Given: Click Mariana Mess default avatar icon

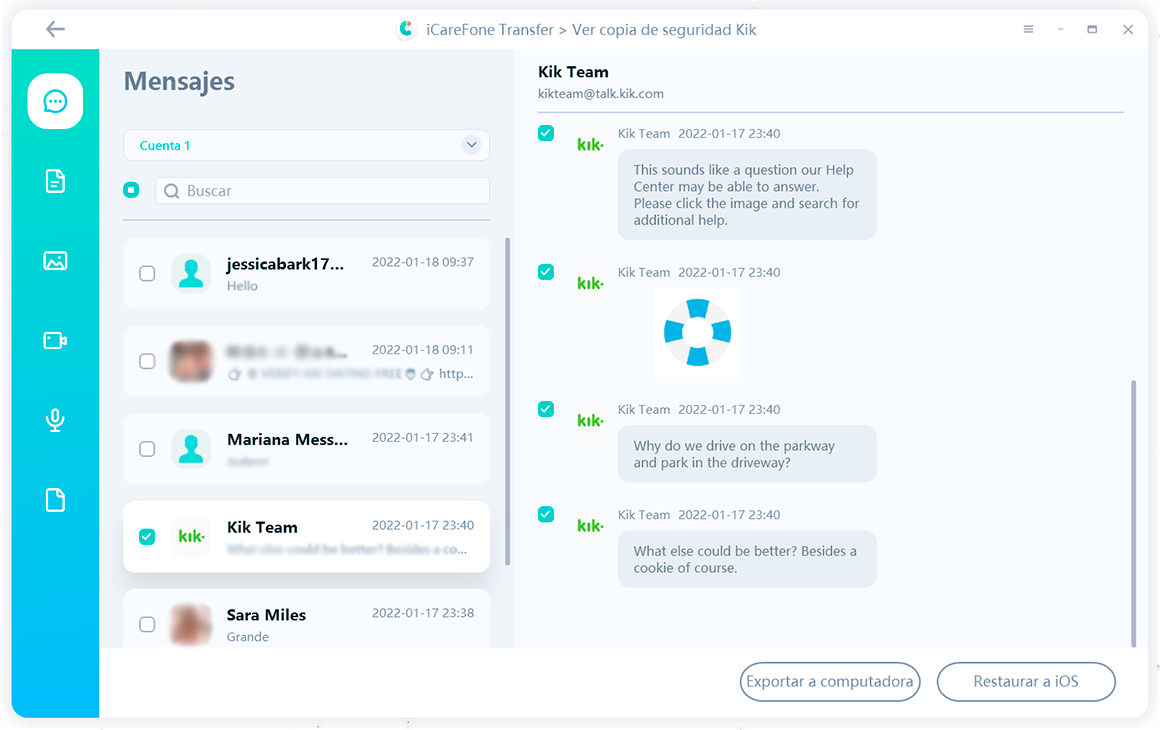Looking at the screenshot, I should pos(191,449).
